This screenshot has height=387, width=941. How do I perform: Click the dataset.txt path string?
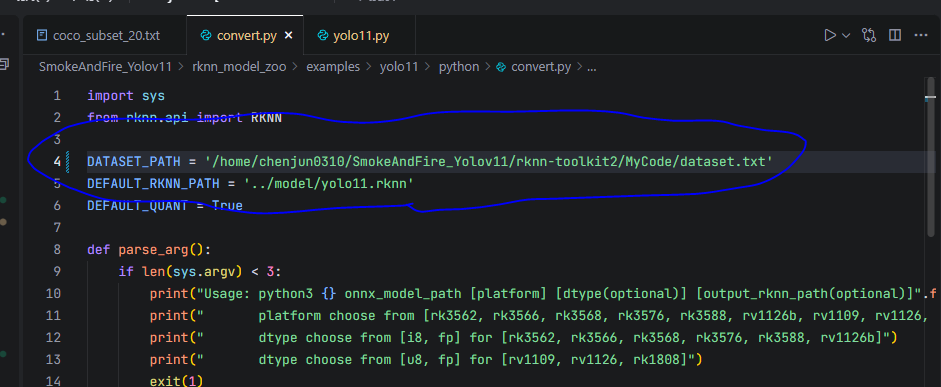click(x=489, y=162)
